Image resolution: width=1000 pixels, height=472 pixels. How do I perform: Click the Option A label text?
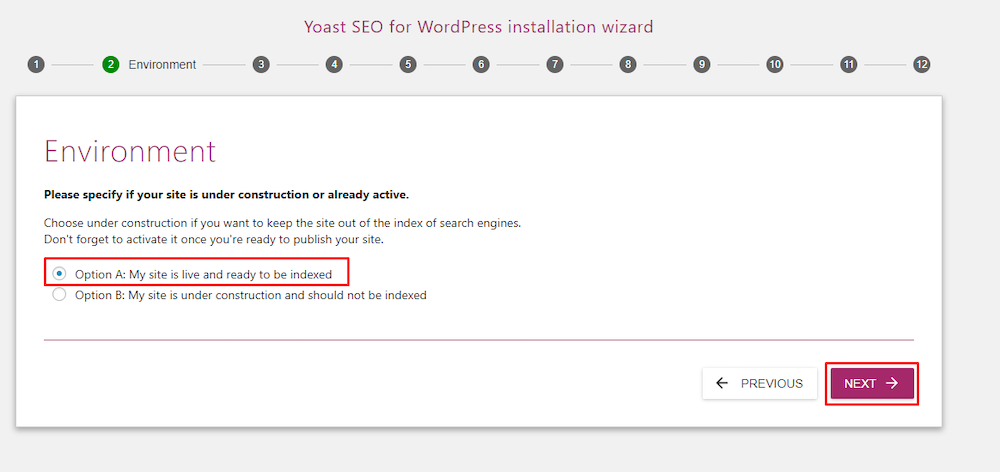coord(217,273)
